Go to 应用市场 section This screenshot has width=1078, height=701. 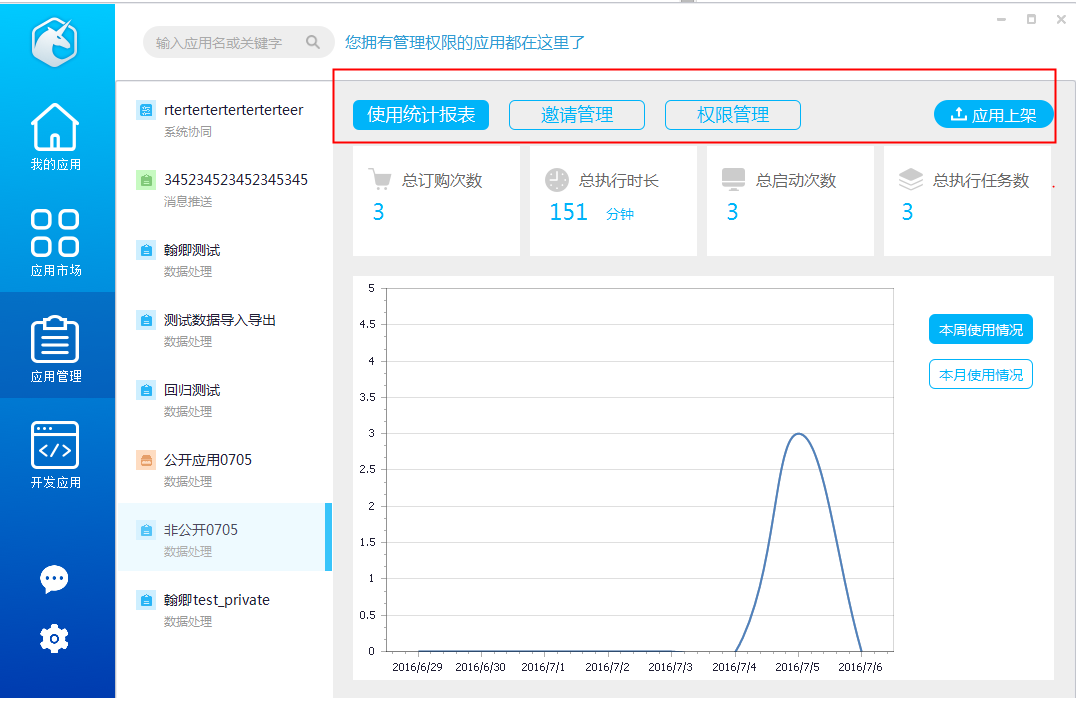pos(56,243)
